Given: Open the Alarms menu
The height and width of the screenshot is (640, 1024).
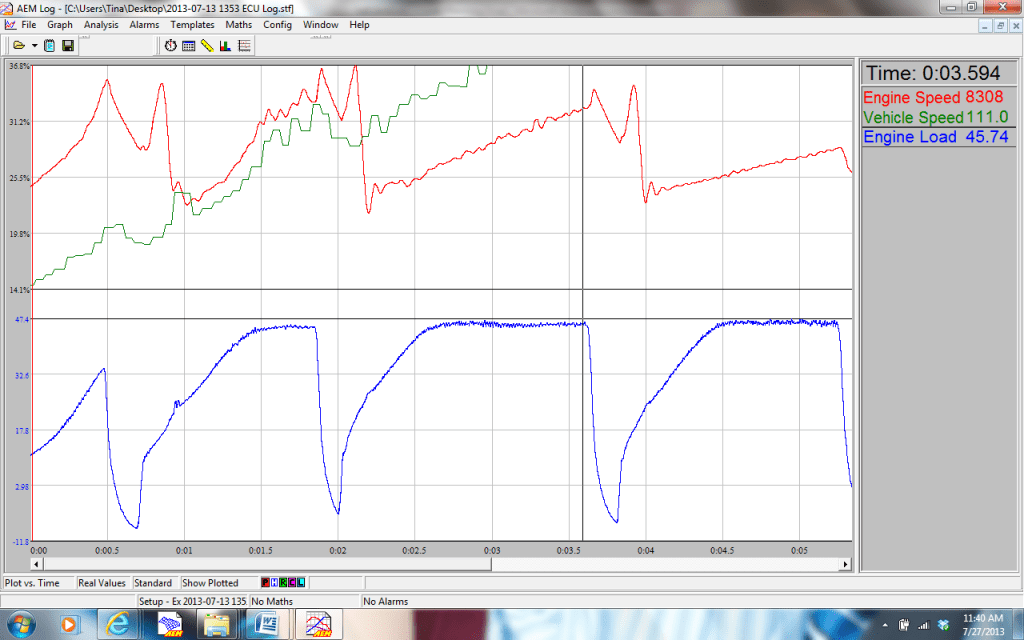Looking at the screenshot, I should pos(144,25).
